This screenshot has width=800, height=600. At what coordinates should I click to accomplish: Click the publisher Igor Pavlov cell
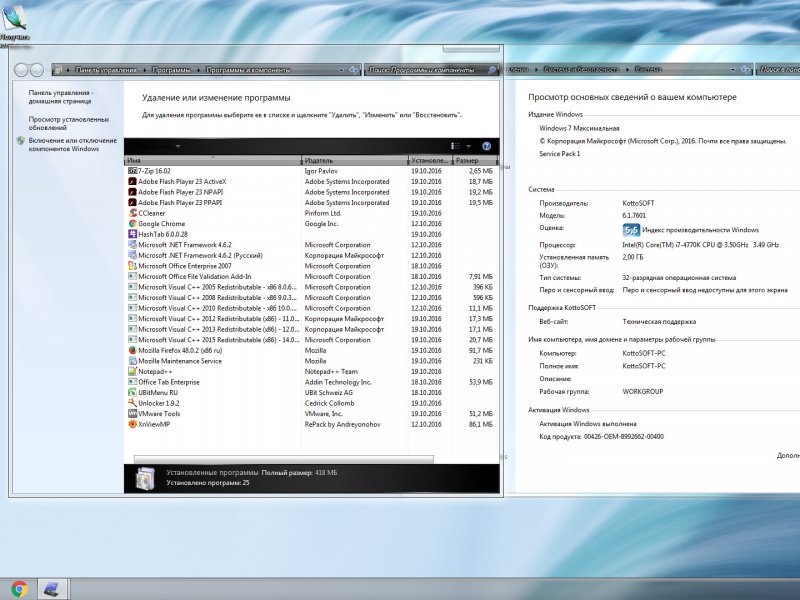[x=321, y=171]
